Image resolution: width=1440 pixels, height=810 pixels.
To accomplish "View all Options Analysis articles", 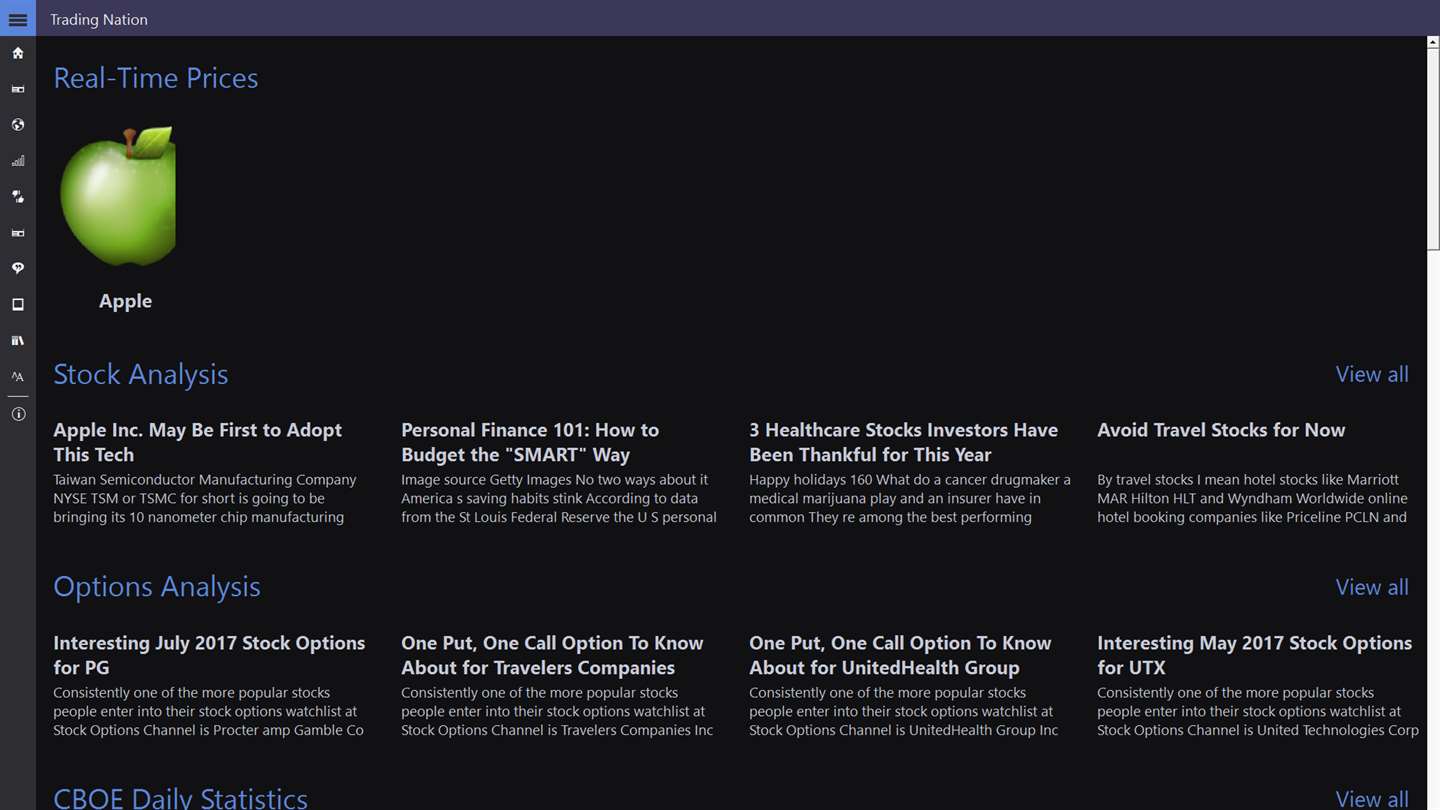I will [1372, 587].
